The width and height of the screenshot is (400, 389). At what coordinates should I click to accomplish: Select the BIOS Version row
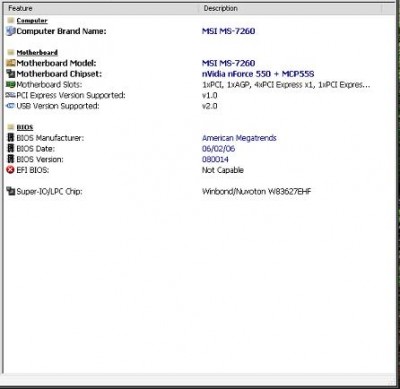coord(200,159)
